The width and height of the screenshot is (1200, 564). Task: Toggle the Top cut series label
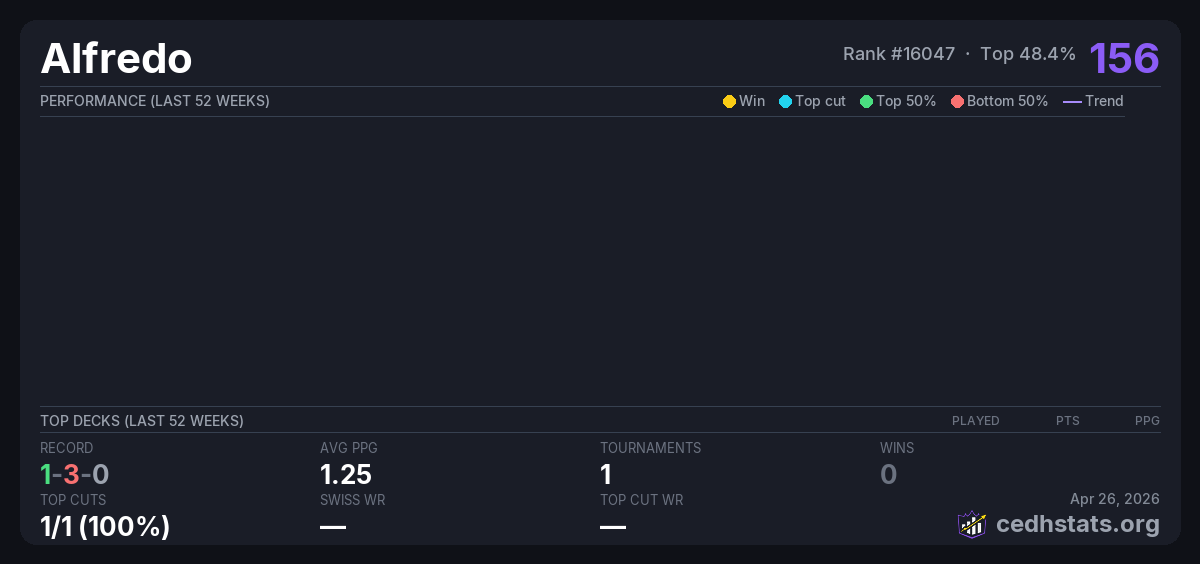(x=820, y=101)
